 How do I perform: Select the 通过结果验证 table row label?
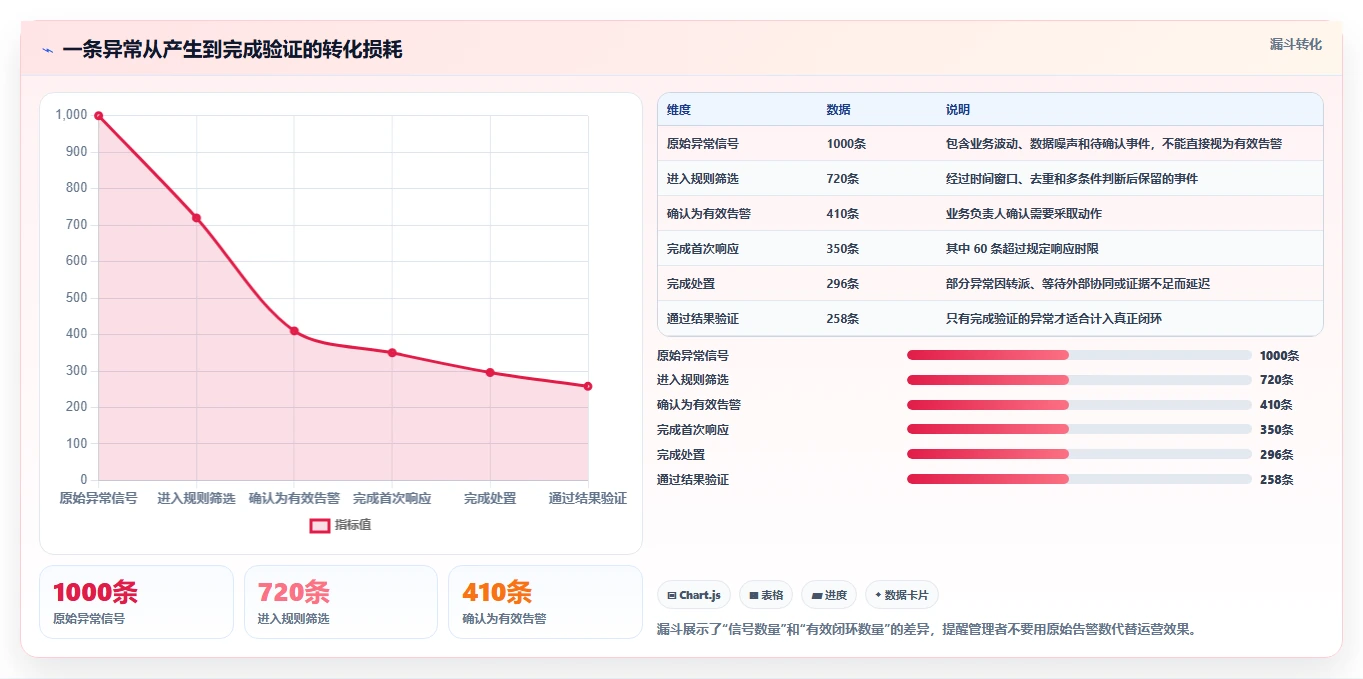click(x=703, y=319)
